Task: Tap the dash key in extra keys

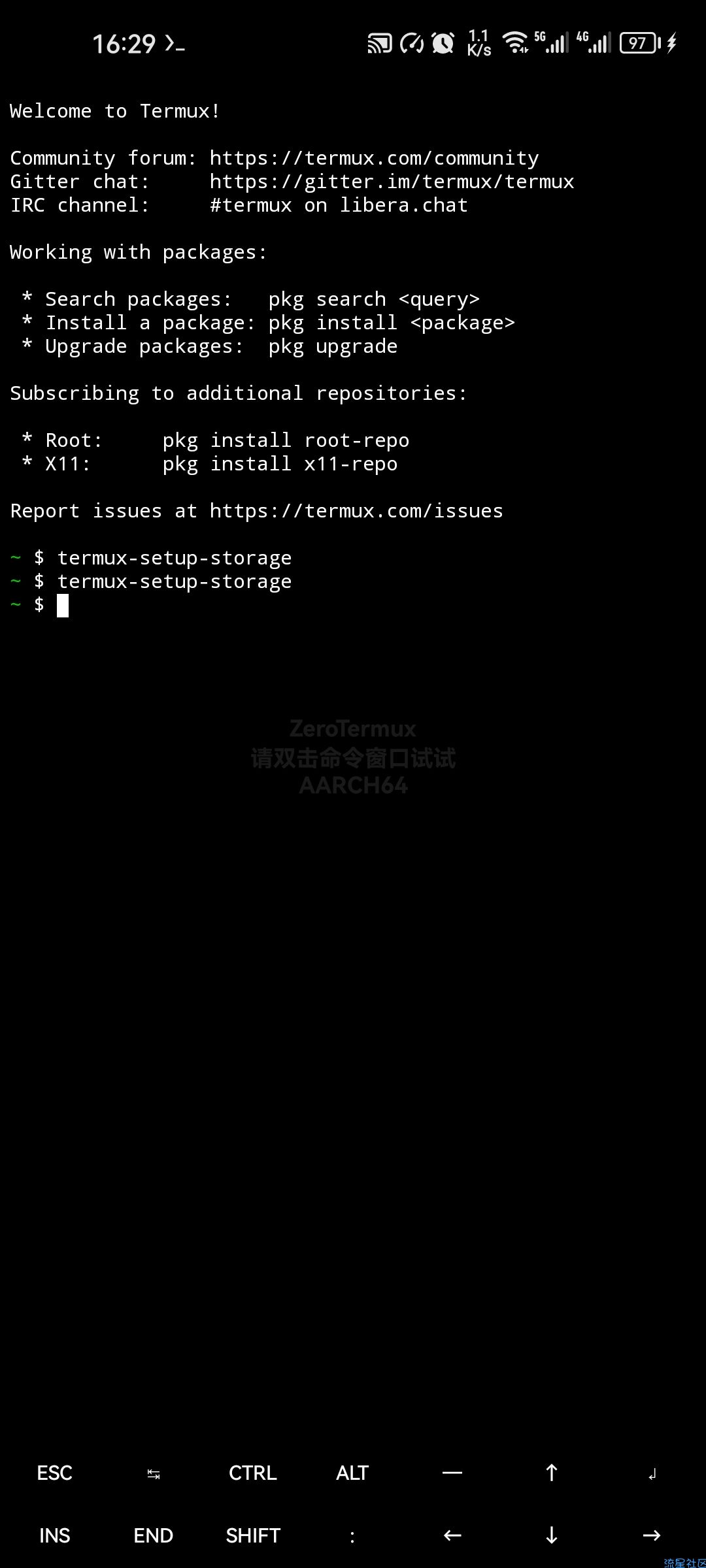Action: 452,1473
